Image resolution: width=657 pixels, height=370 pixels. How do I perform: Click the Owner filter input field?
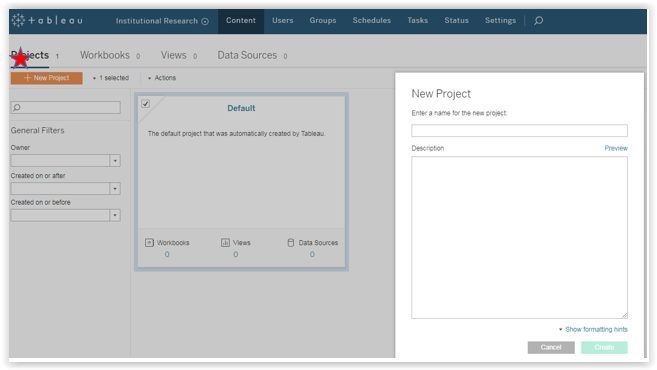[60, 160]
